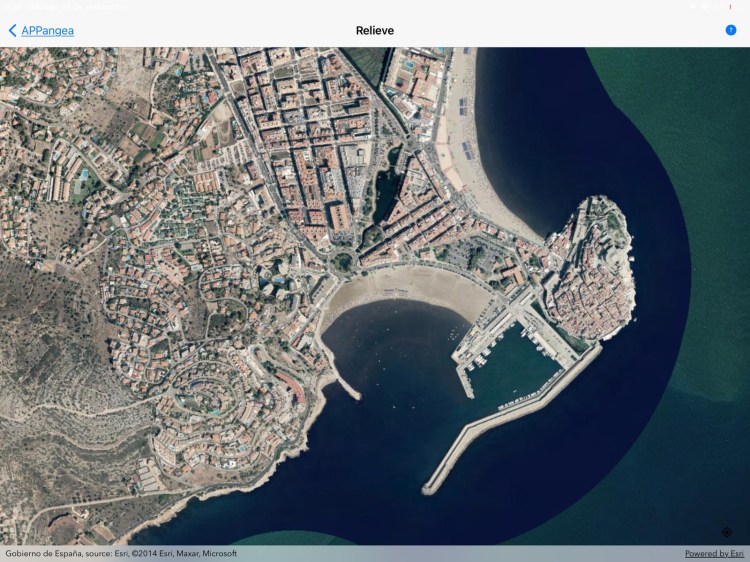Screen dimensions: 750x562
Task: Click the road roundabout behind the beach
Action: coord(344,263)
